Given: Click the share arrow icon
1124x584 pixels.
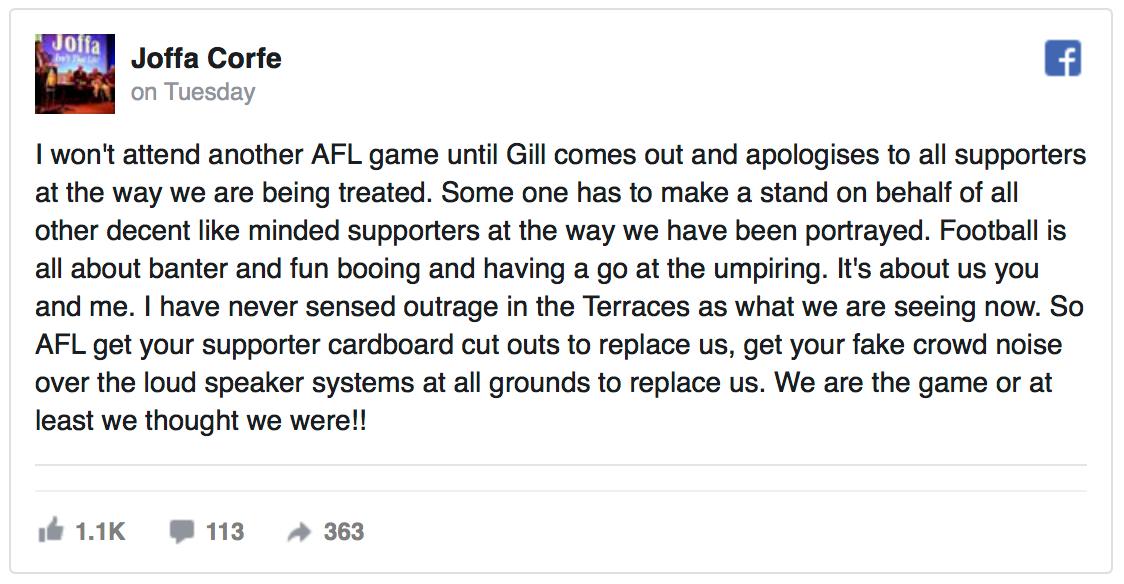Looking at the screenshot, I should click(299, 533).
